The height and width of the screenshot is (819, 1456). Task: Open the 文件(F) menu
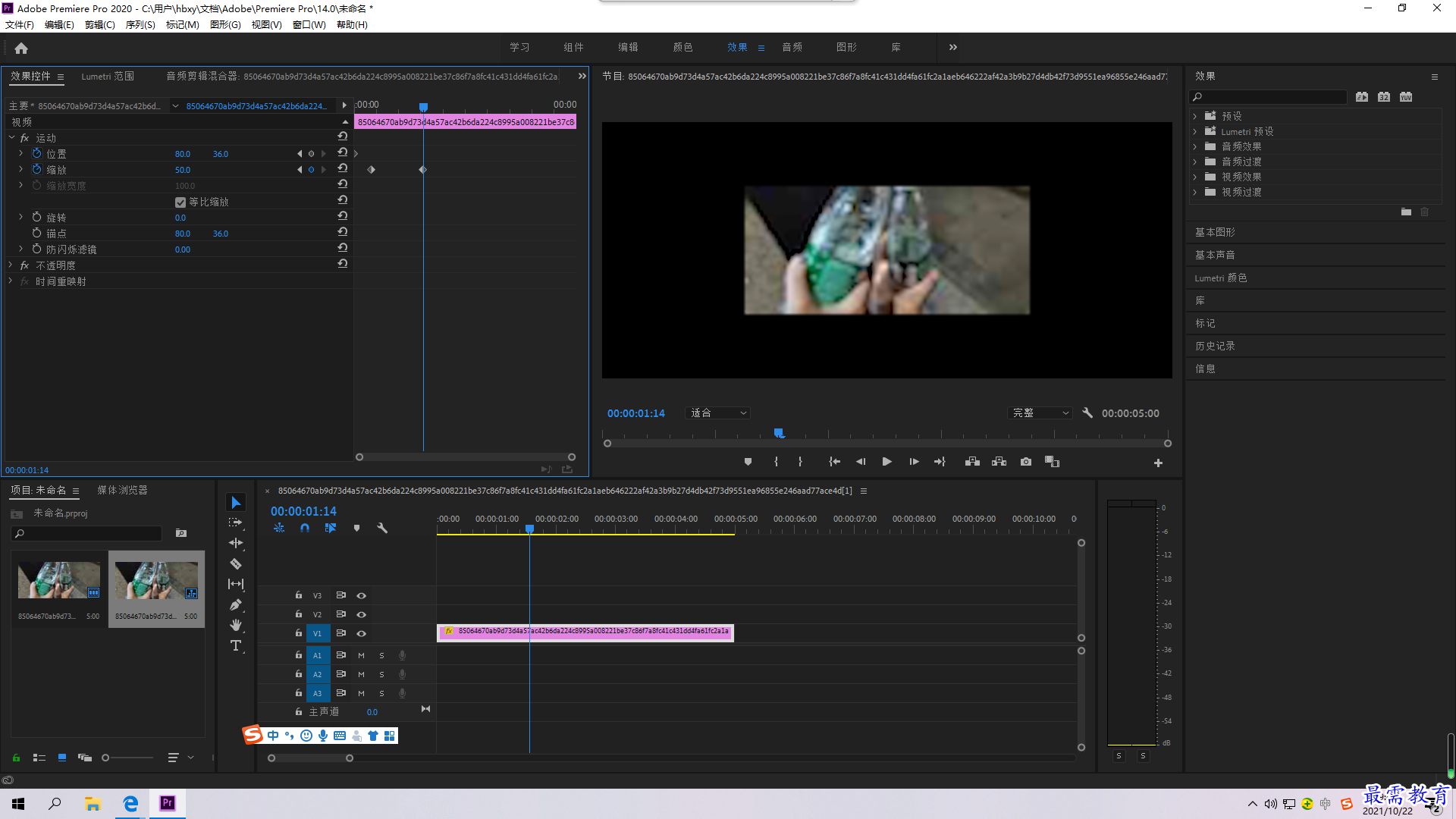click(20, 24)
